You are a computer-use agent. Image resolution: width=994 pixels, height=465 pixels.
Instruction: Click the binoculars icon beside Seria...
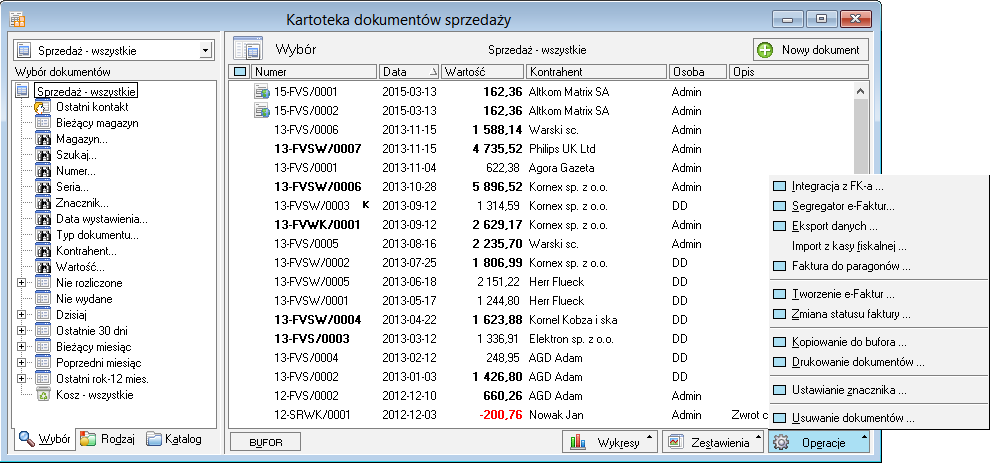click(42, 187)
